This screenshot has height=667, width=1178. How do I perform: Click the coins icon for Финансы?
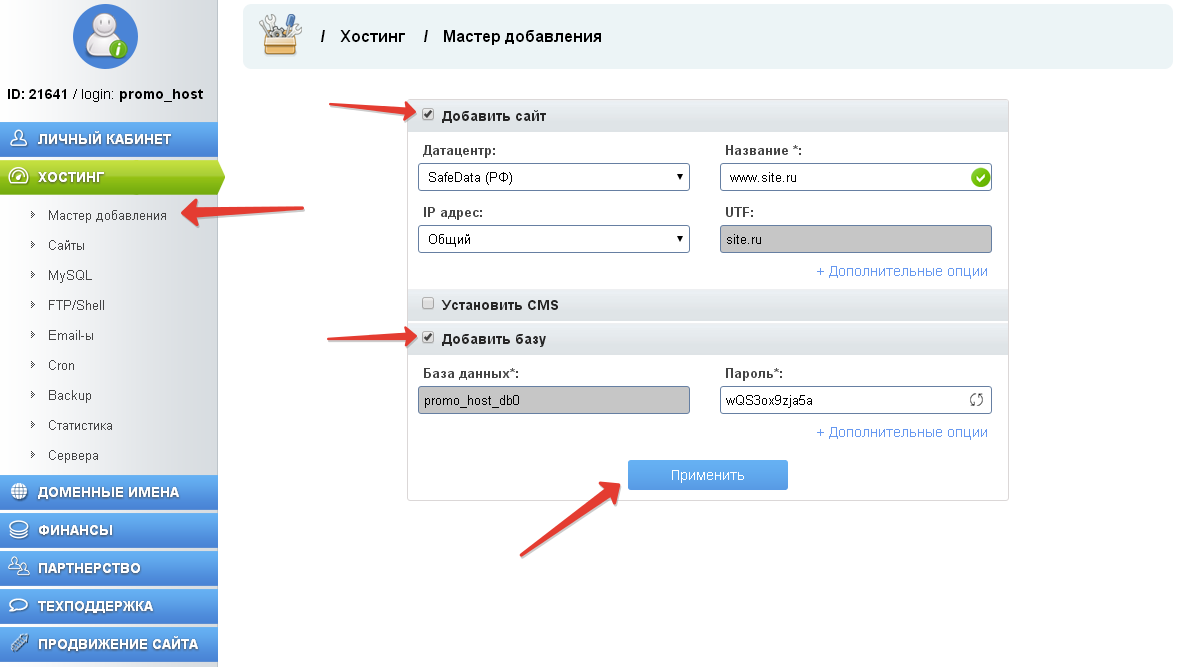(18, 530)
